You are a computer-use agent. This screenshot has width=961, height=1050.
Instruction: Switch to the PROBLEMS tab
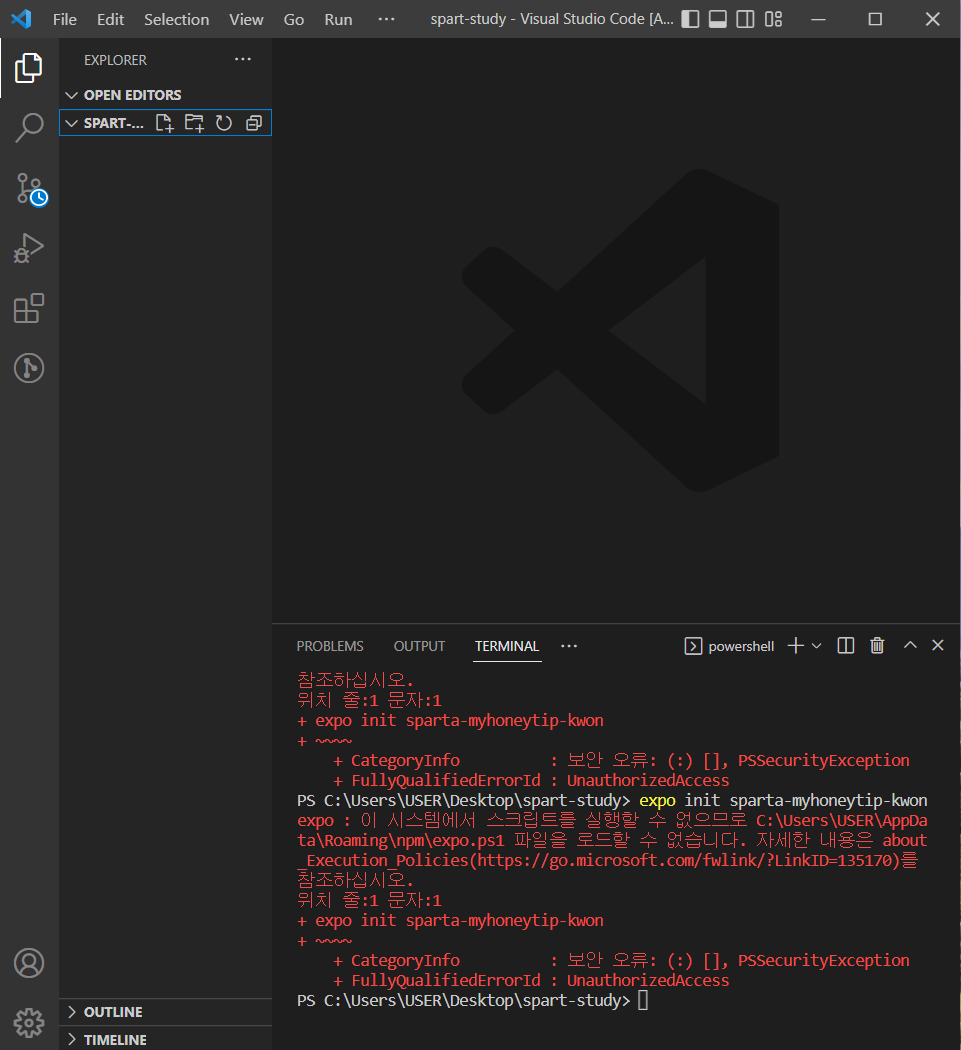(330, 646)
